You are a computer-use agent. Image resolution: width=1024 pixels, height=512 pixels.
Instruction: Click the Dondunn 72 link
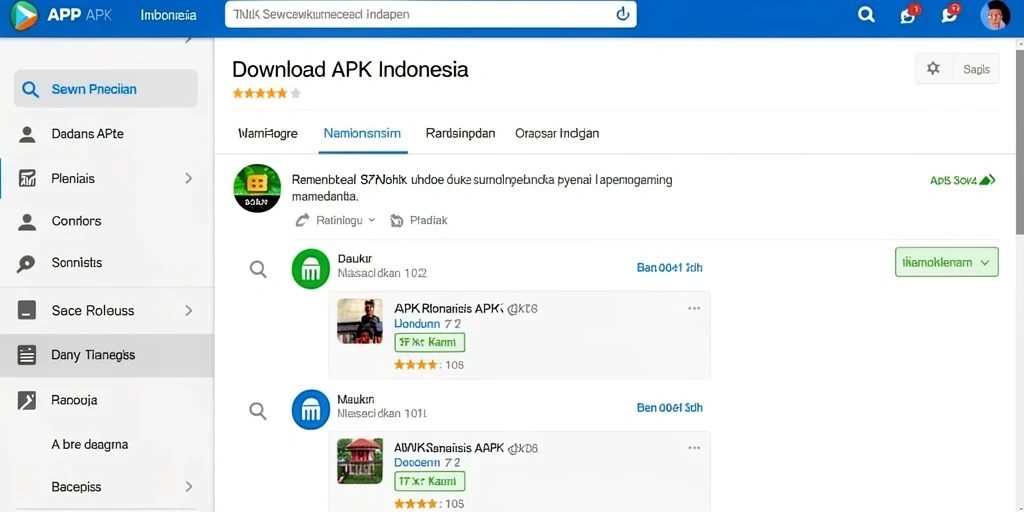tap(428, 324)
